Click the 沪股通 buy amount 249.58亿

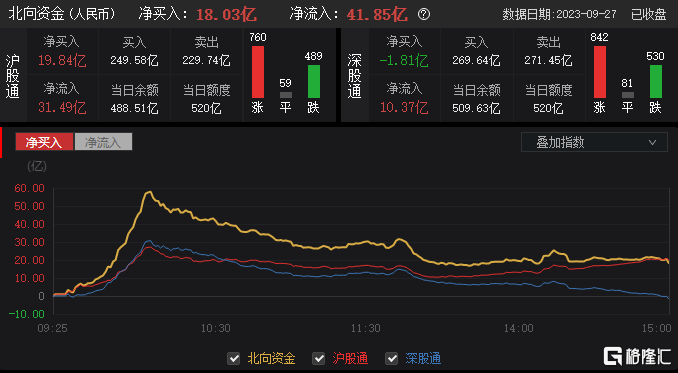point(134,61)
